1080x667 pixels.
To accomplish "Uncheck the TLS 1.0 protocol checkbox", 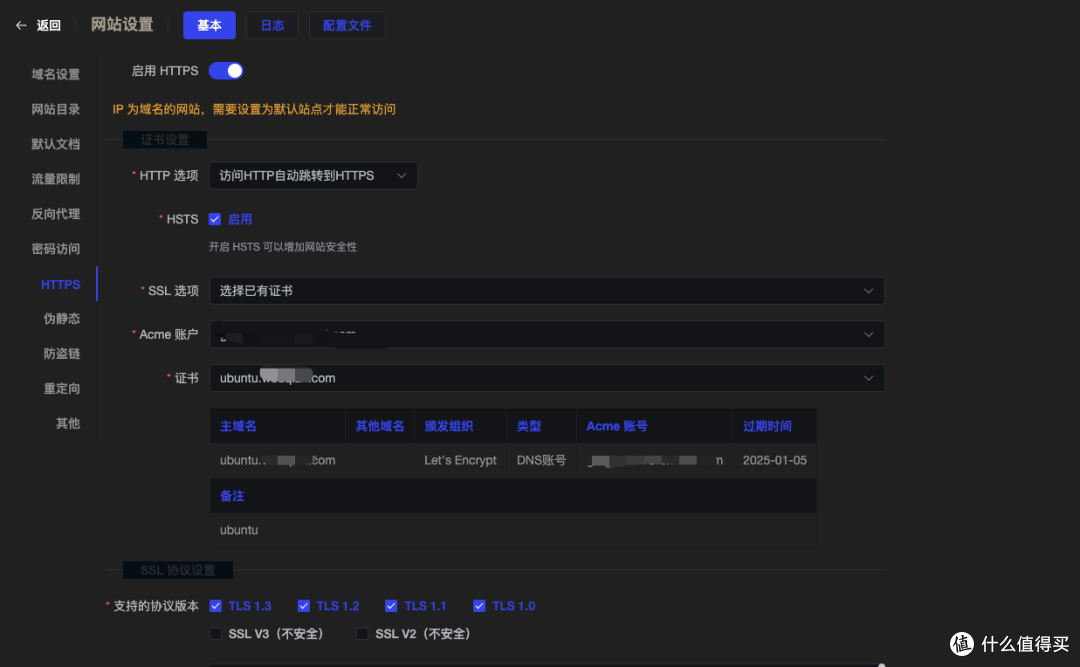I will tap(479, 605).
